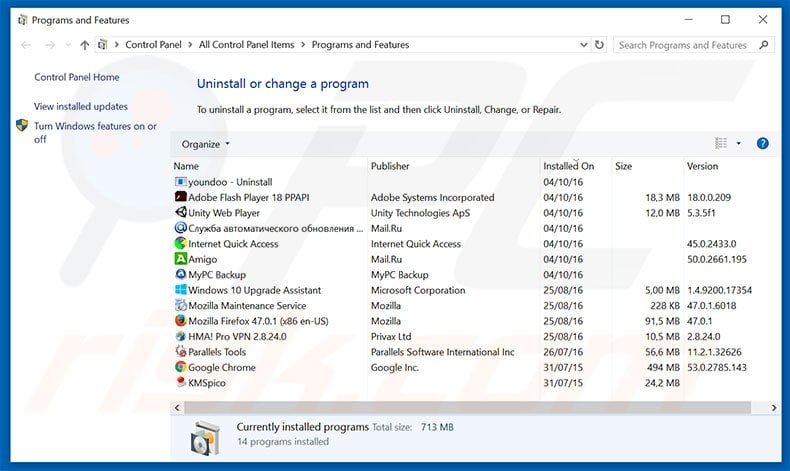The width and height of the screenshot is (790, 471).
Task: Open the recent locations dropdown arrow
Action: pos(69,45)
